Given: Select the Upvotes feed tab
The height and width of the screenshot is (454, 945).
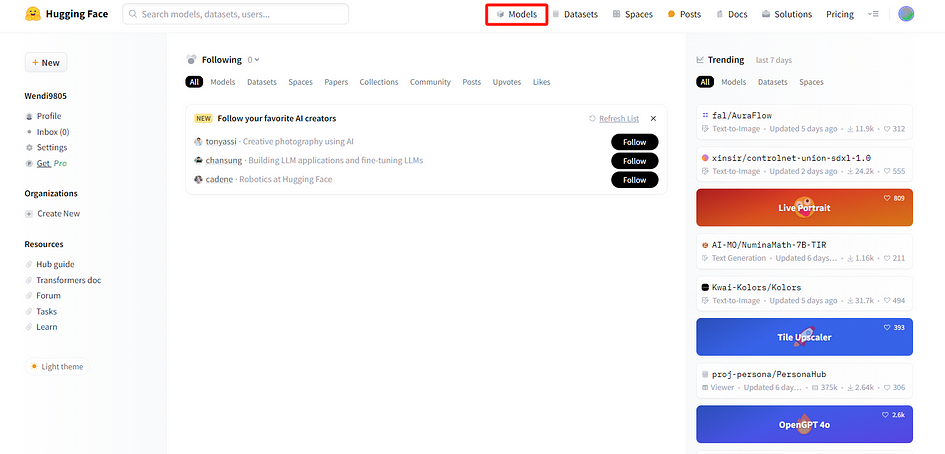Looking at the screenshot, I should pyautogui.click(x=507, y=82).
